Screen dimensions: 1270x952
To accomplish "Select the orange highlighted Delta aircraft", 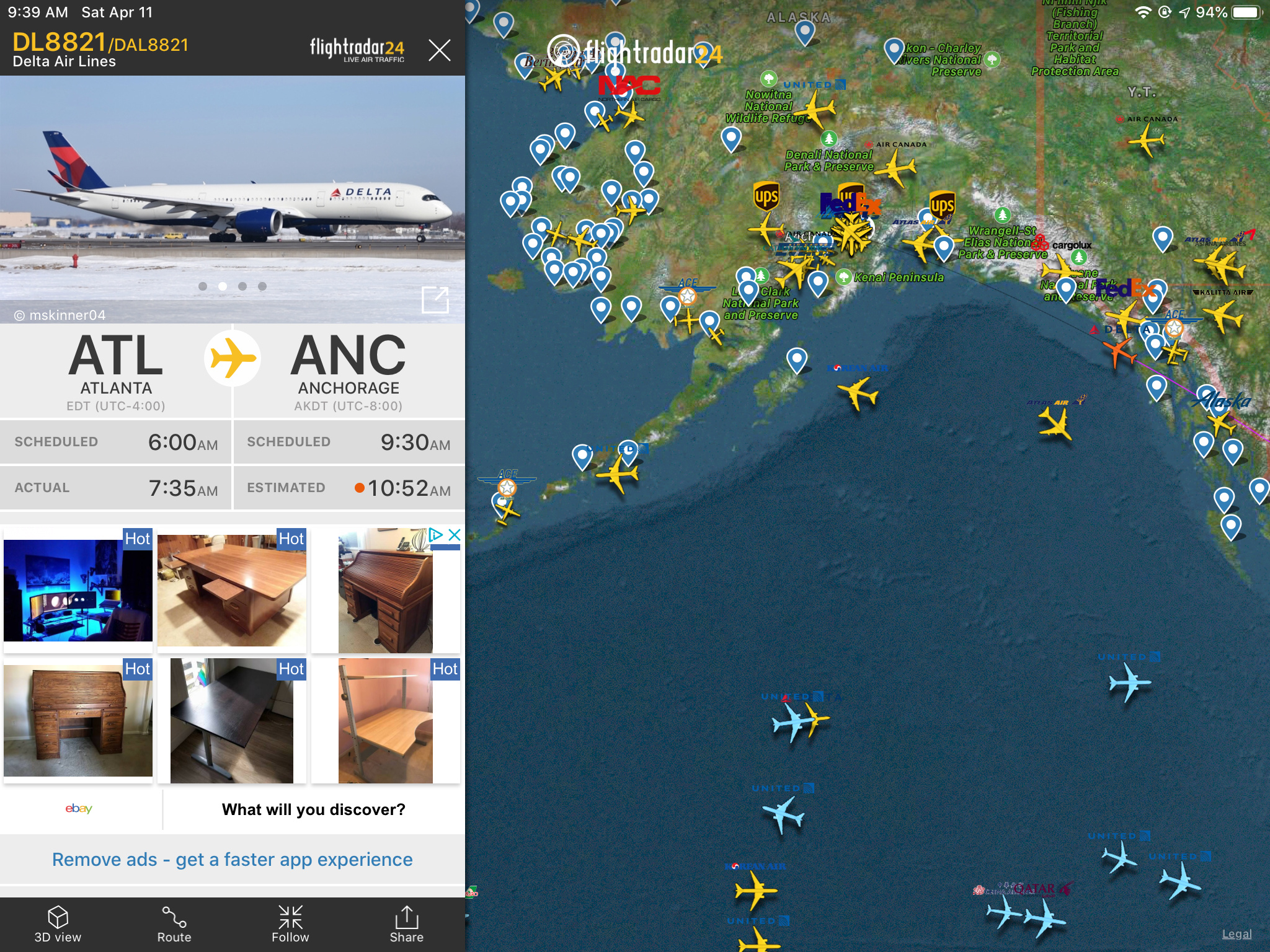I will tap(1119, 351).
